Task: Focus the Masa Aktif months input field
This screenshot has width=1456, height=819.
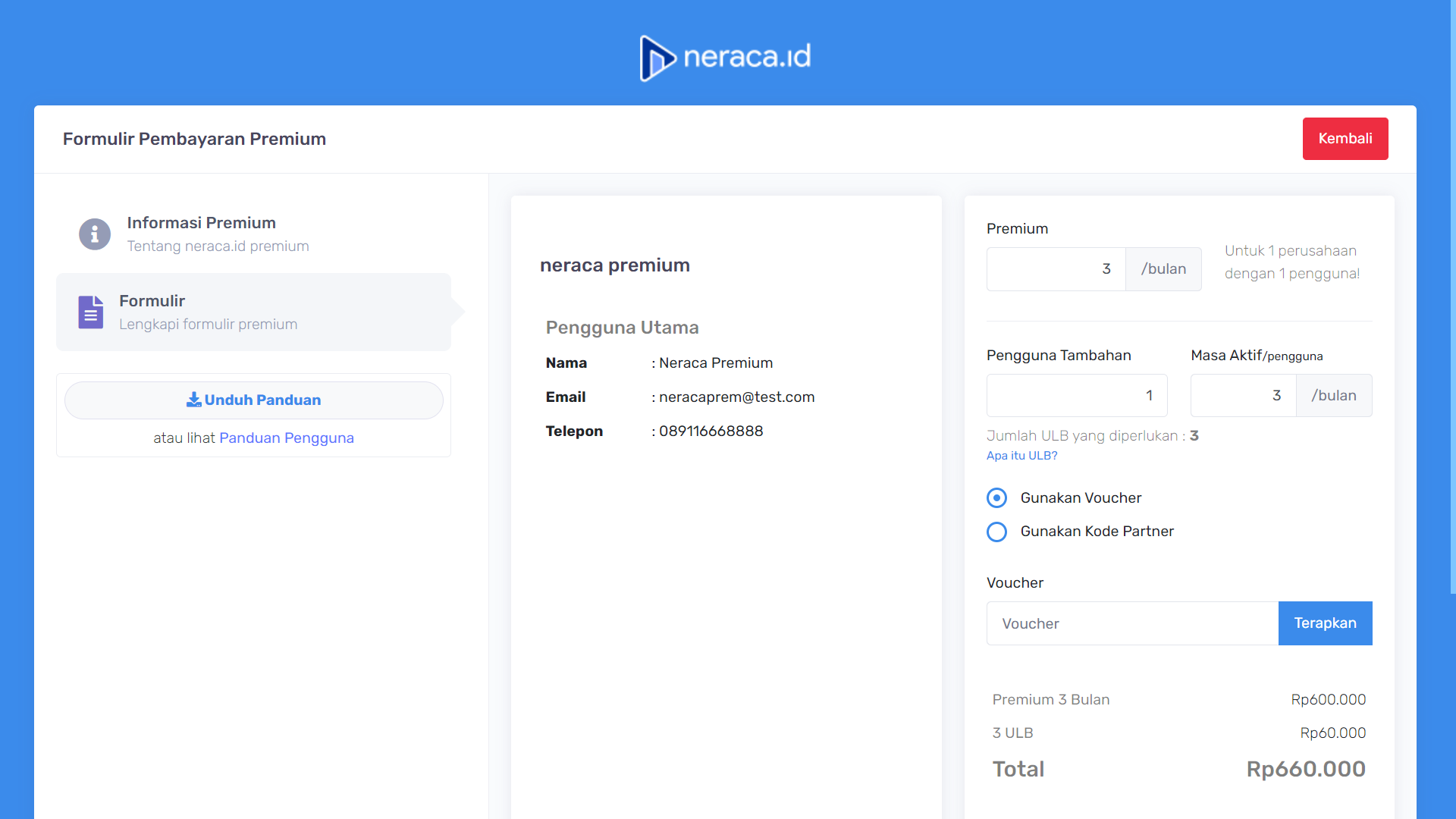Action: [x=1244, y=396]
